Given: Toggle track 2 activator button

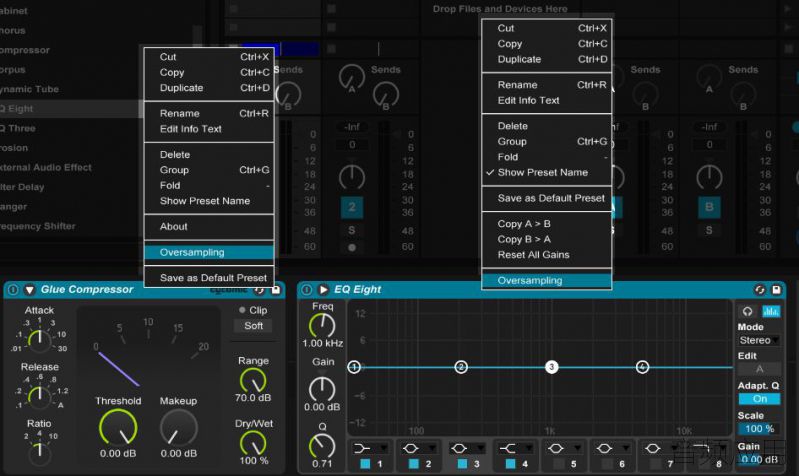Looking at the screenshot, I should tap(352, 207).
